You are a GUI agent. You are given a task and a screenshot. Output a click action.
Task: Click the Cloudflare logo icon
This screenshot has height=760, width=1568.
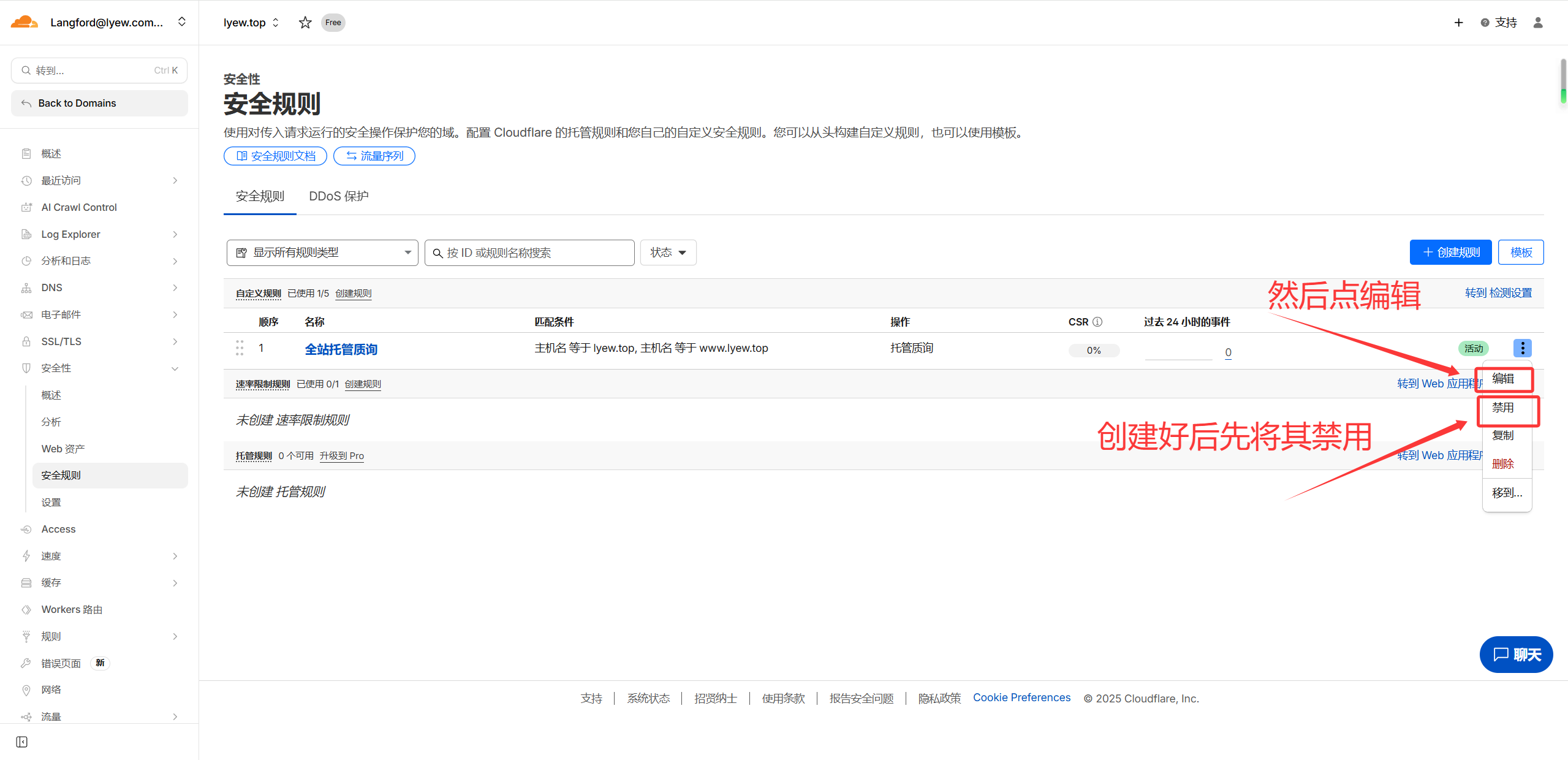click(x=25, y=23)
